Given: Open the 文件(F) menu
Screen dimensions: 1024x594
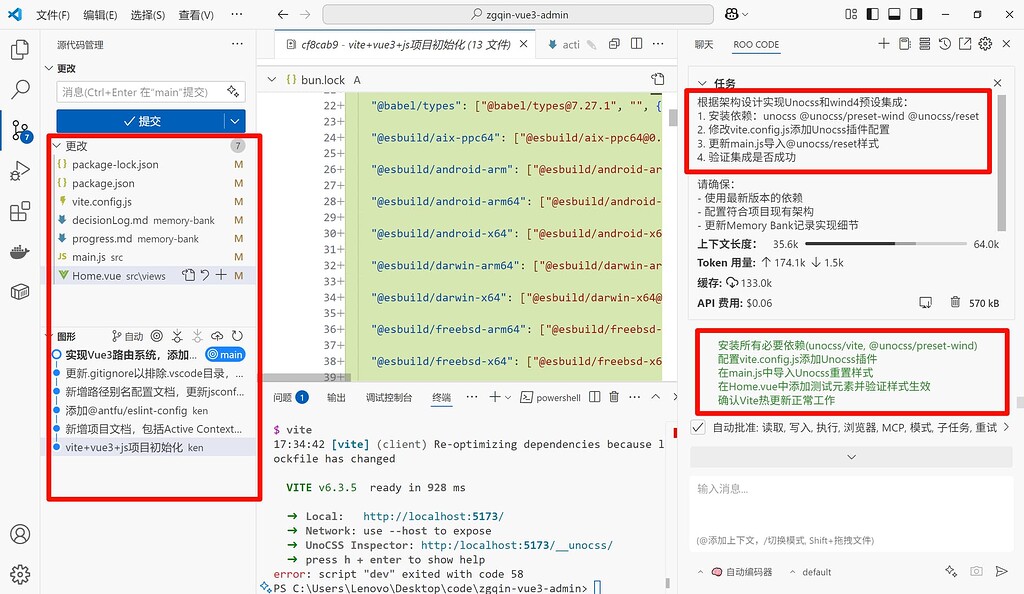Looking at the screenshot, I should click(53, 14).
